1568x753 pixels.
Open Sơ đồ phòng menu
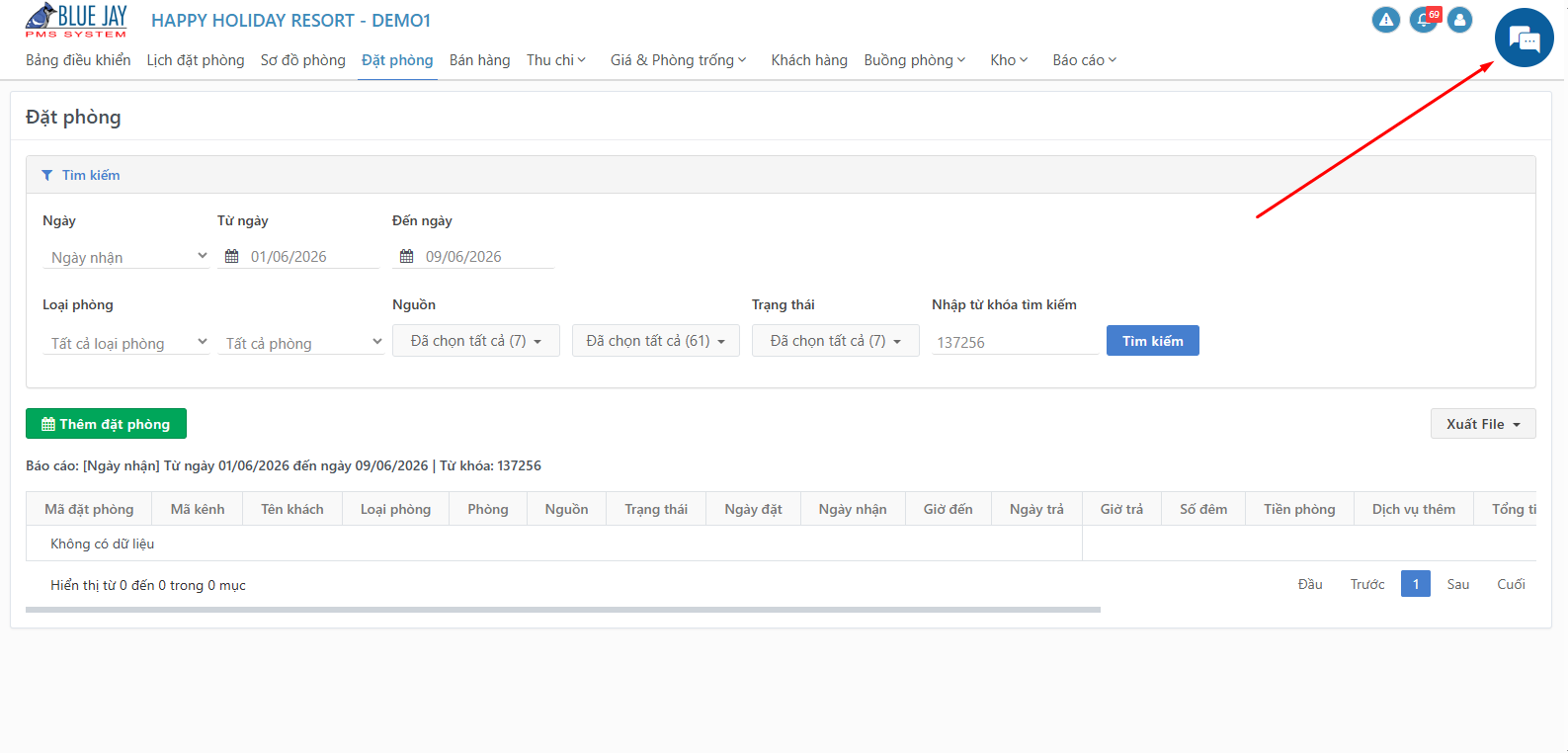pos(303,60)
